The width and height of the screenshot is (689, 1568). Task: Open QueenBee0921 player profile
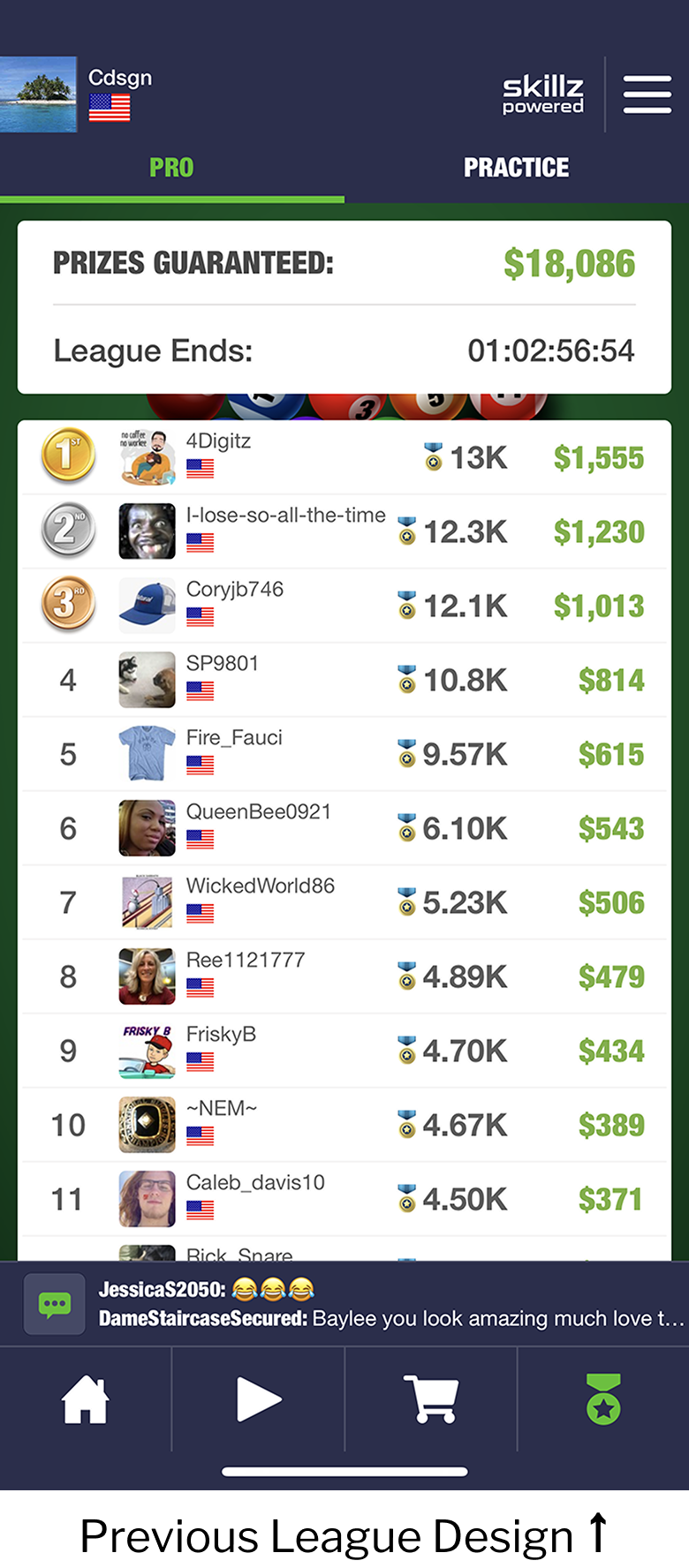258,811
